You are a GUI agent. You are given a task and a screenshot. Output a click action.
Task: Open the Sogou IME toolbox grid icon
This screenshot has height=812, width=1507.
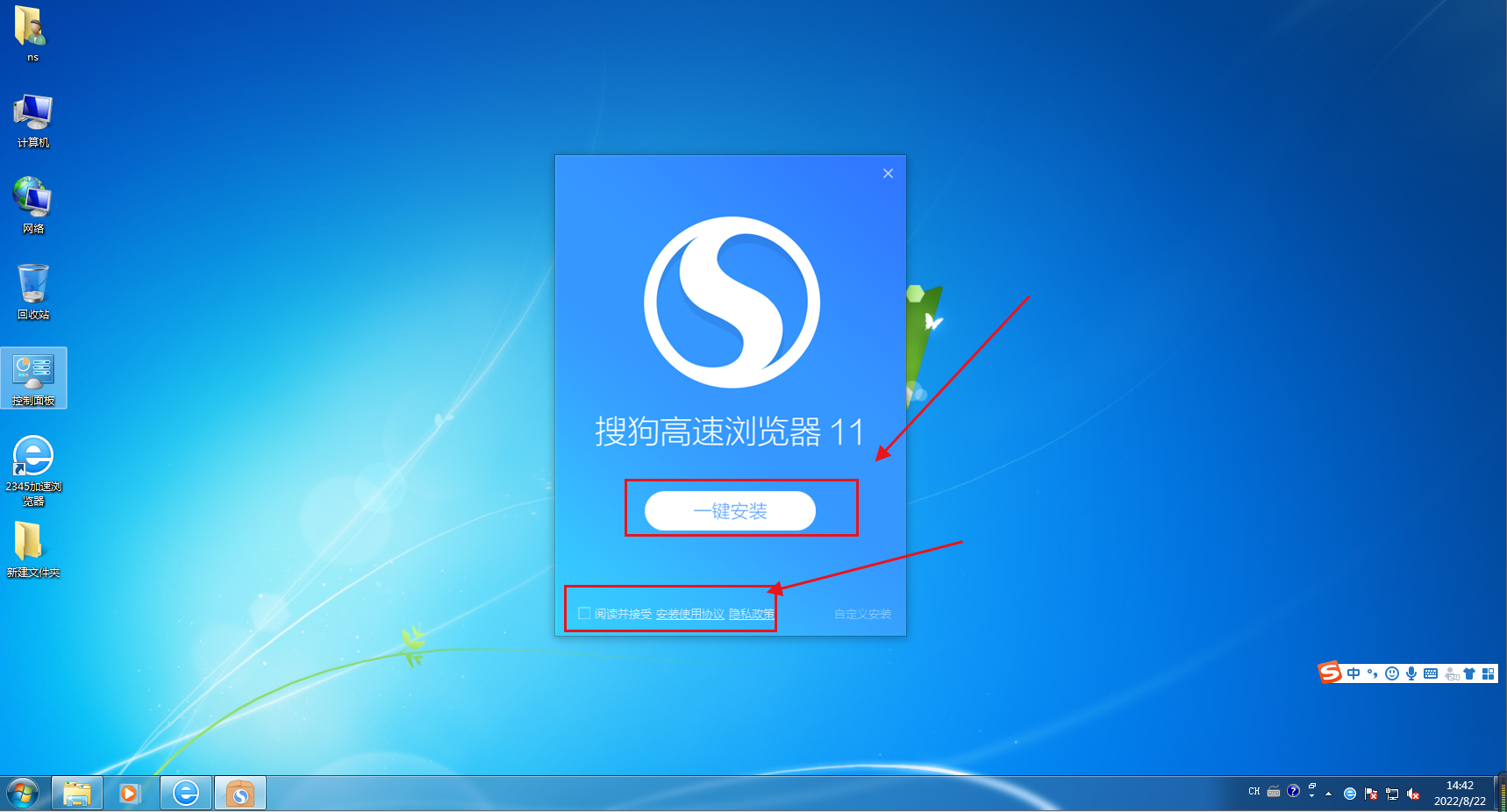coord(1488,673)
